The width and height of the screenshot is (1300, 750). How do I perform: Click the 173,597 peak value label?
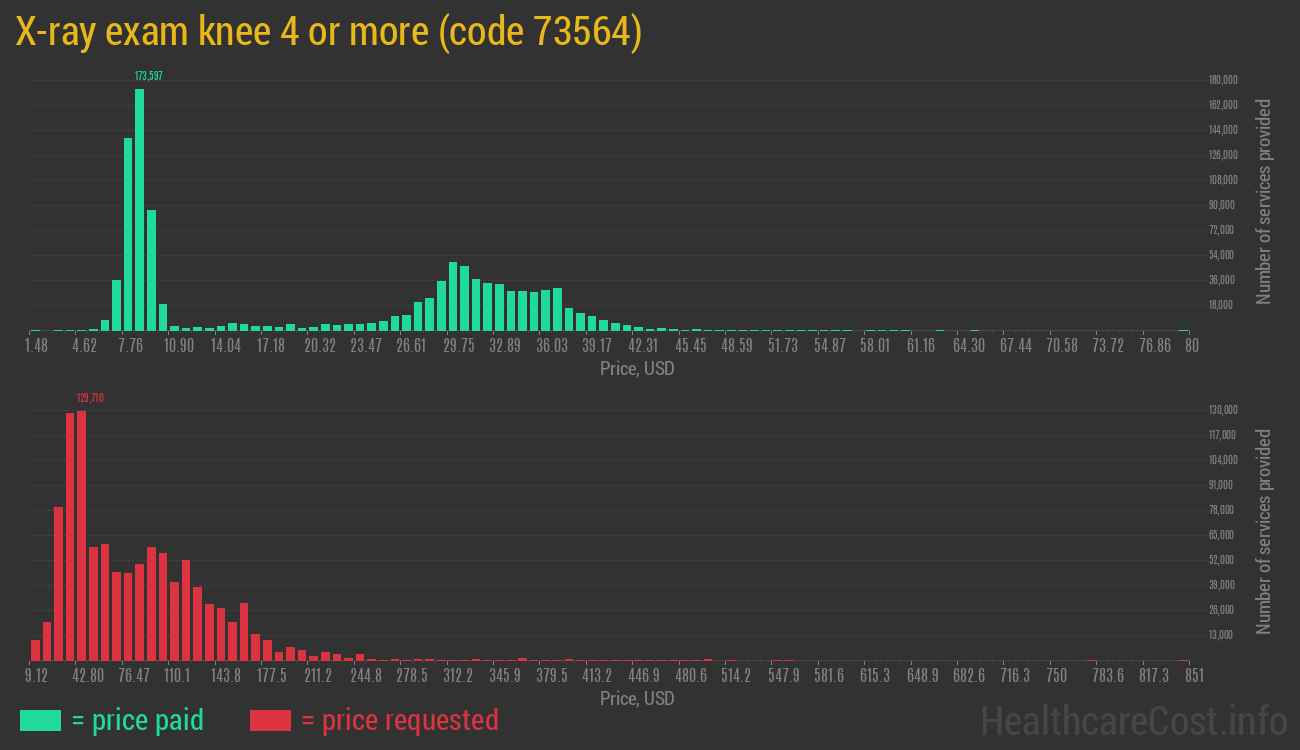pyautogui.click(x=148, y=76)
